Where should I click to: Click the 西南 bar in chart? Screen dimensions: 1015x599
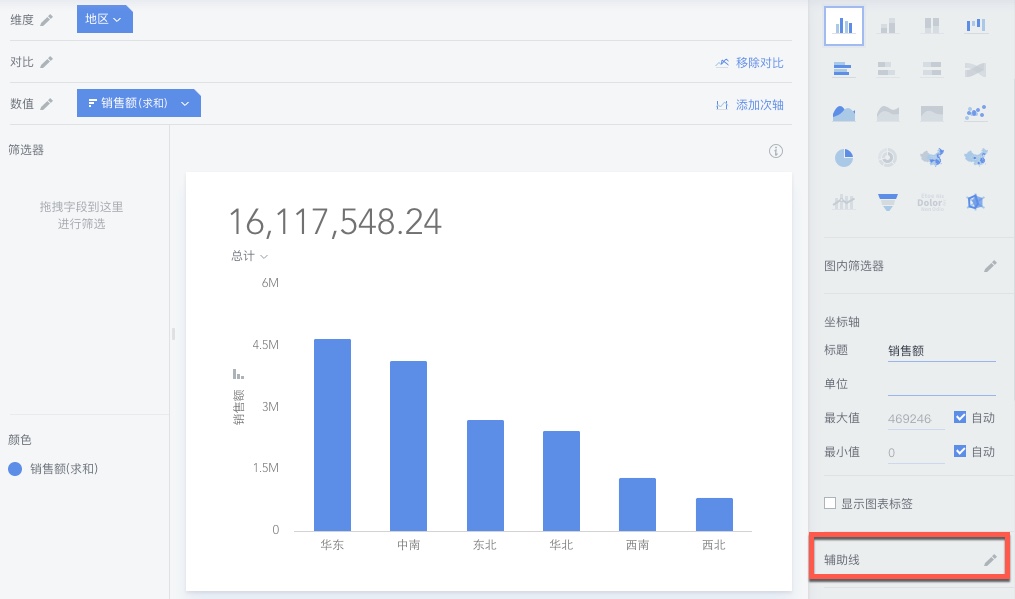638,505
